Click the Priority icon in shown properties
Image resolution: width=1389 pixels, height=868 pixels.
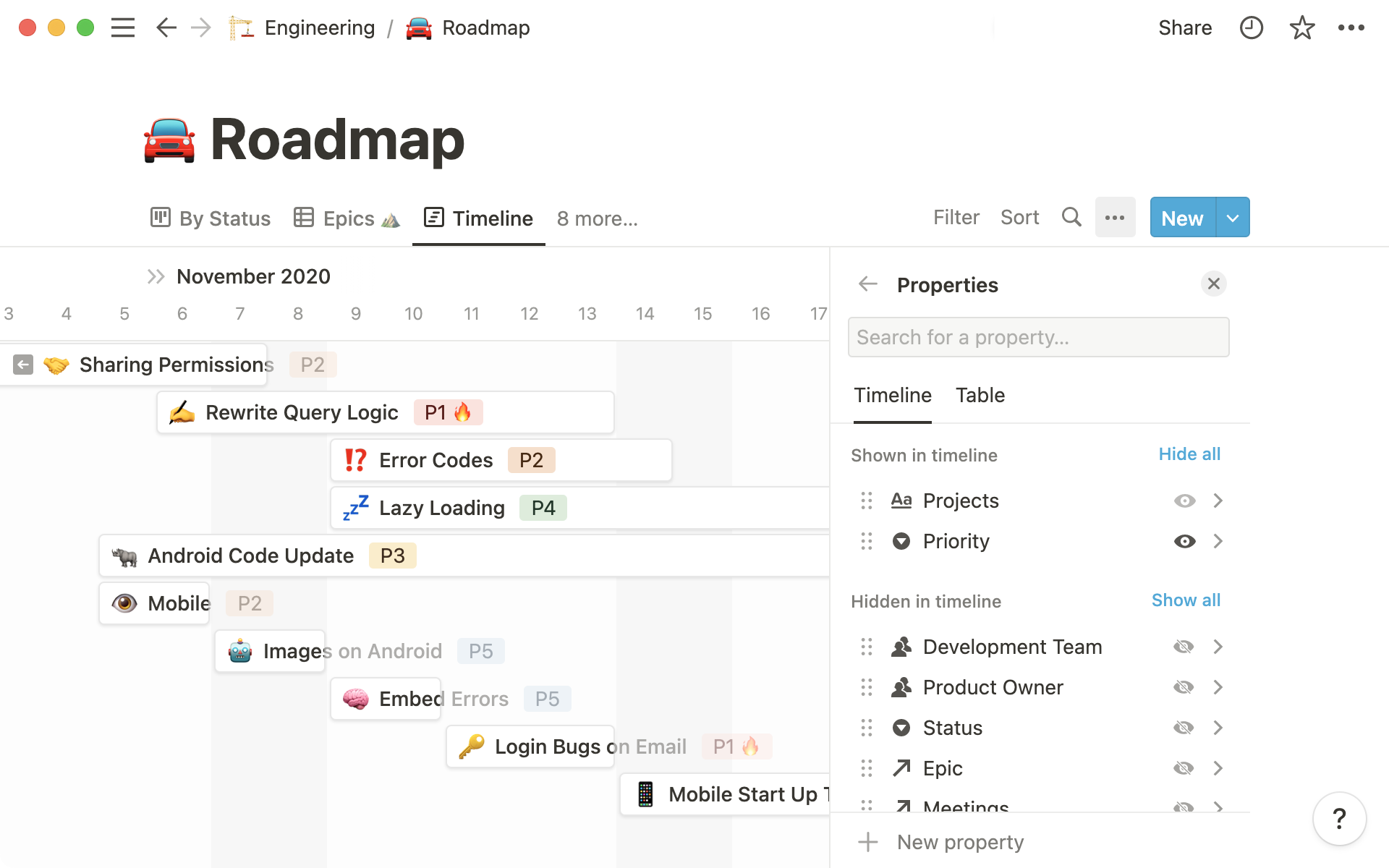[901, 540]
